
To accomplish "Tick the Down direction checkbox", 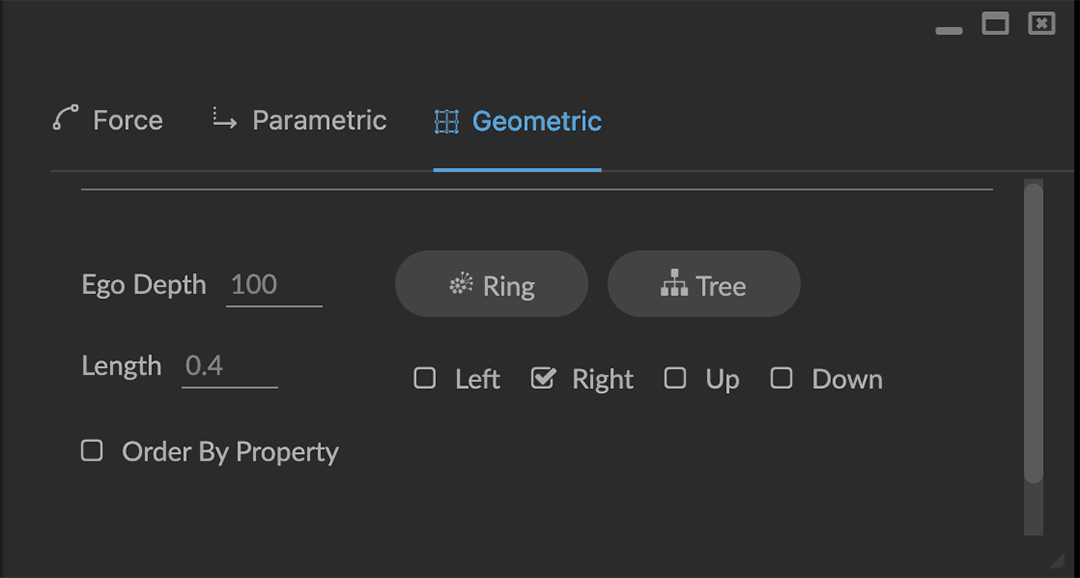I will pos(782,378).
